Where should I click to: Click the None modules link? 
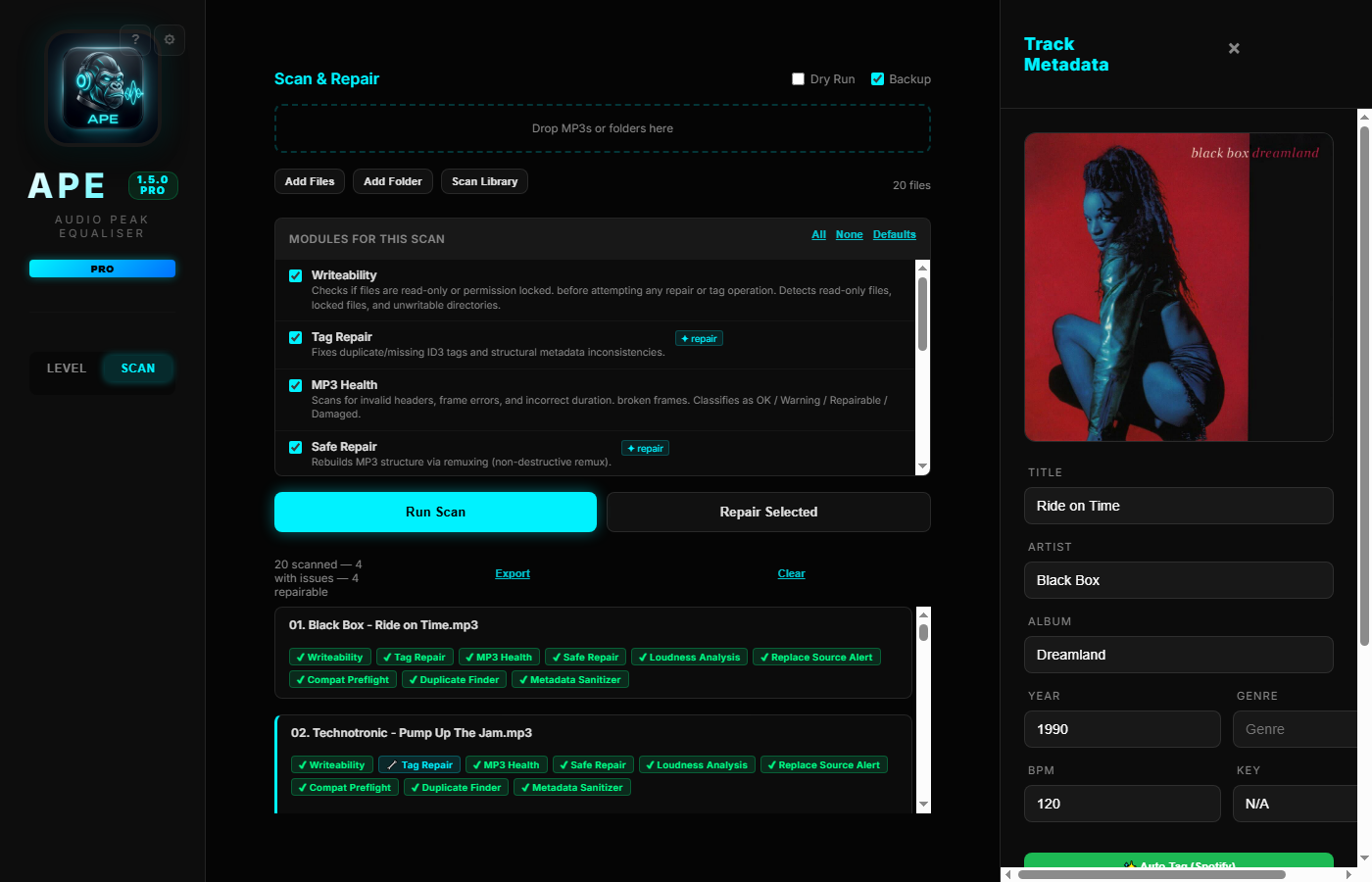click(x=849, y=235)
